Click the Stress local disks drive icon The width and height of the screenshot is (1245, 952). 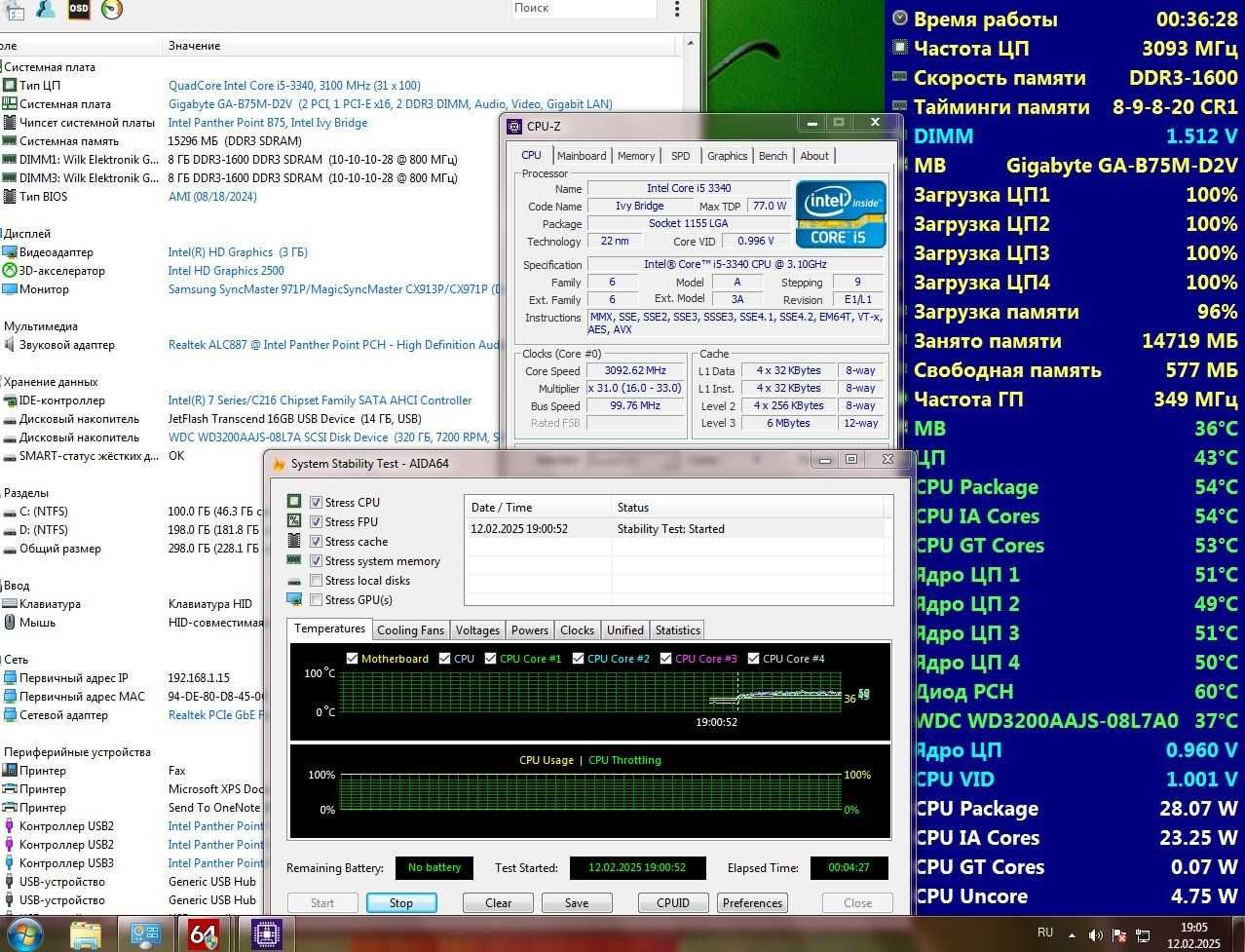(294, 581)
